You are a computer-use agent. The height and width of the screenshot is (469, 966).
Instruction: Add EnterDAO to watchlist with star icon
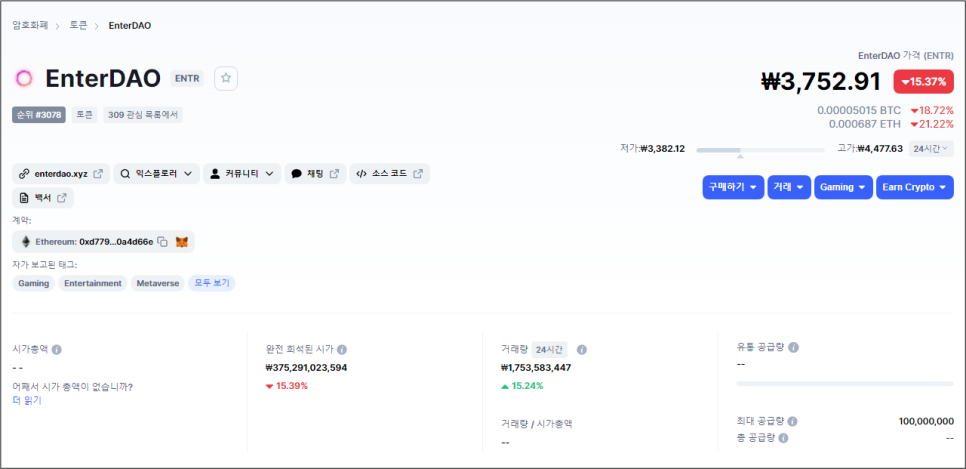click(x=225, y=78)
